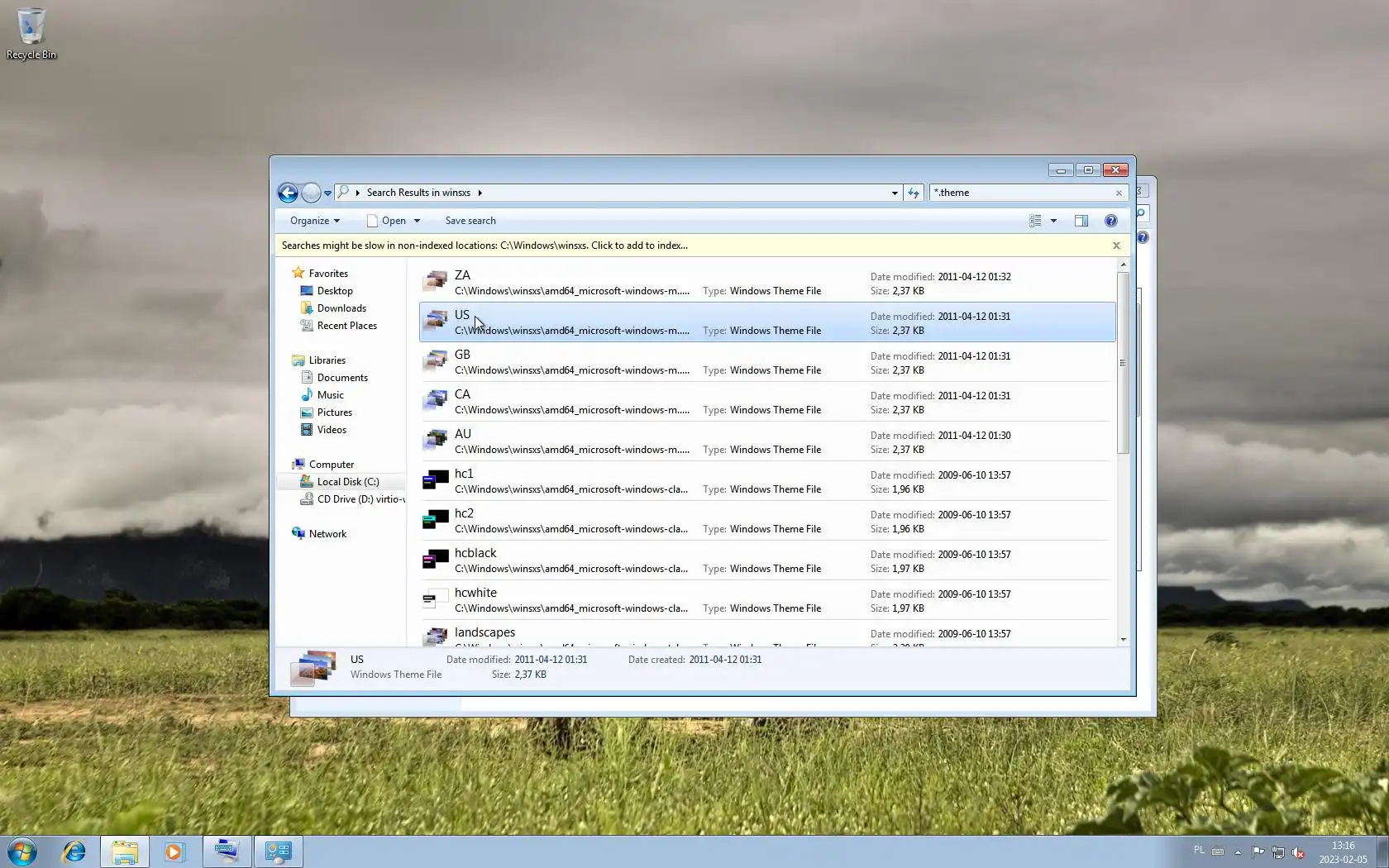Select Computer in the navigation pane

332,465
